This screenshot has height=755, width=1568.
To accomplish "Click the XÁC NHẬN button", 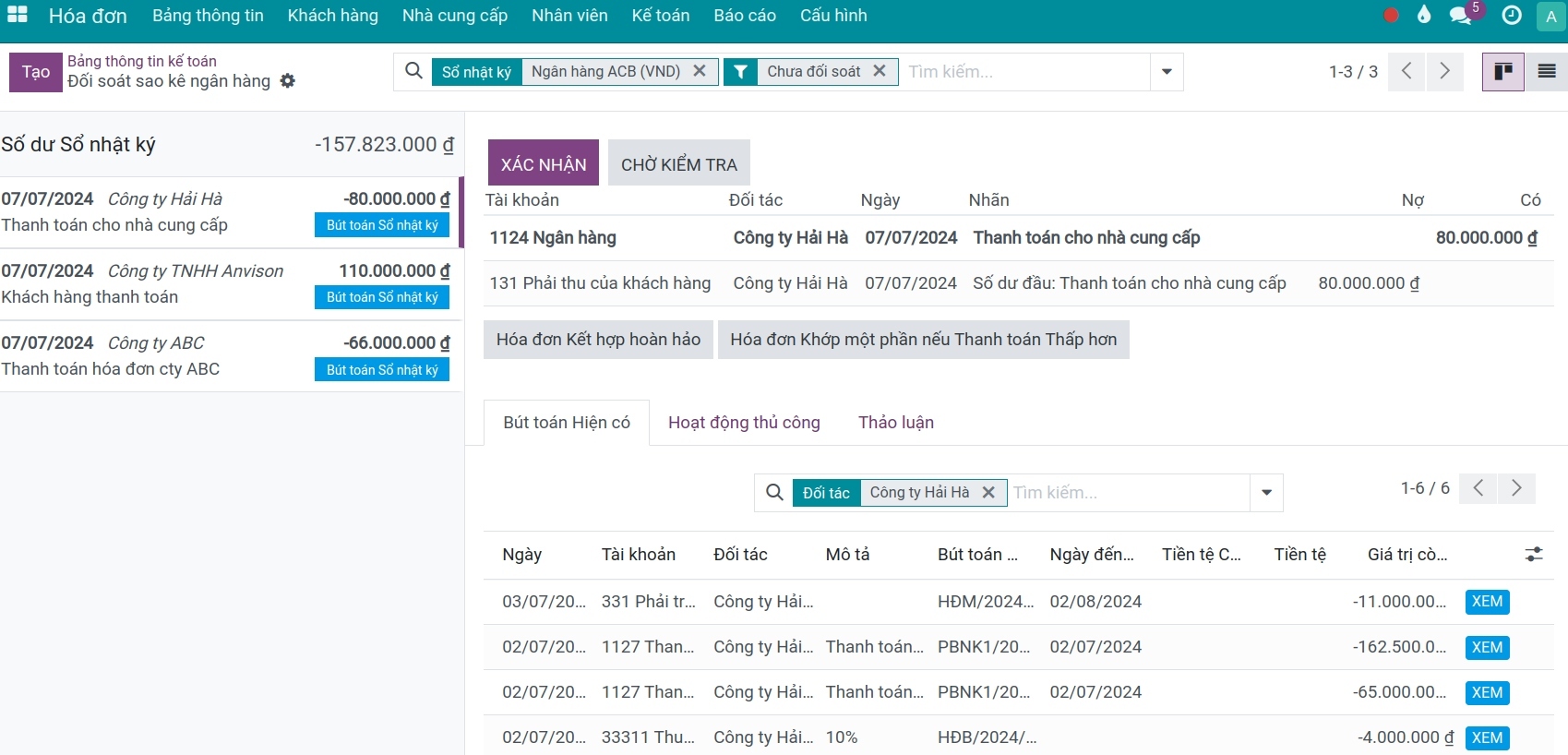I will coord(544,163).
